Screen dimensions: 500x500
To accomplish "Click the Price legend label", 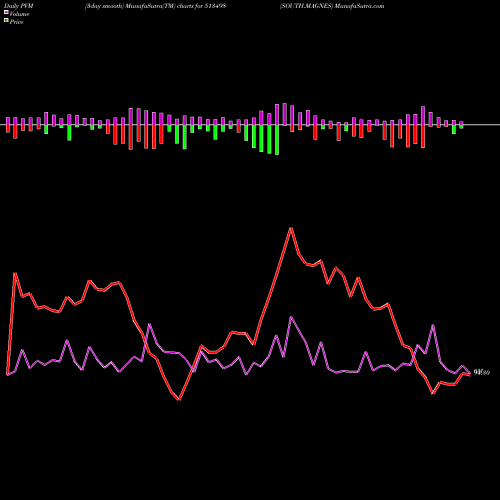I will (x=16, y=22).
